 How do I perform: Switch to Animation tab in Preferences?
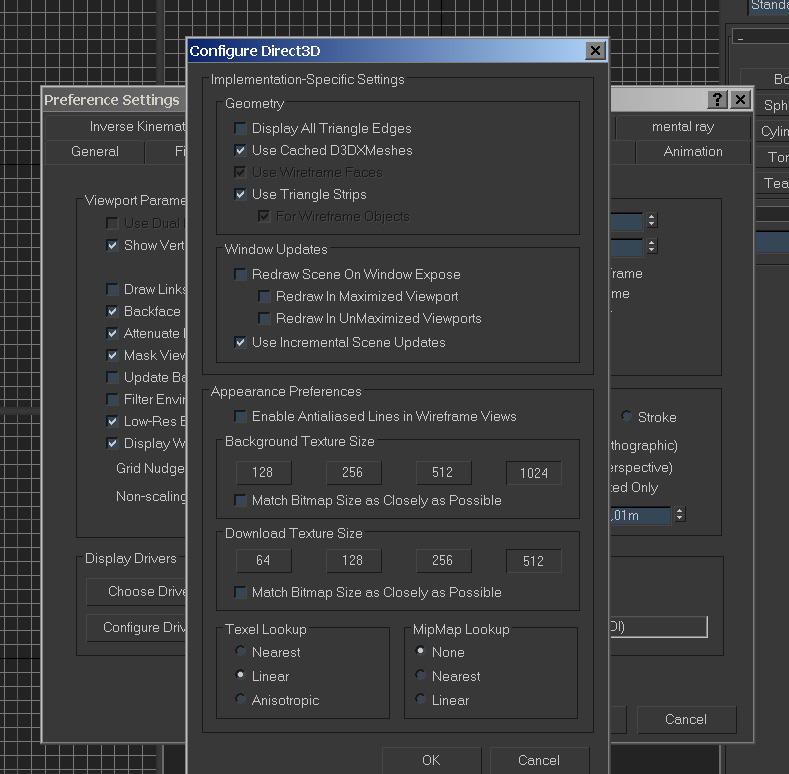click(x=692, y=151)
